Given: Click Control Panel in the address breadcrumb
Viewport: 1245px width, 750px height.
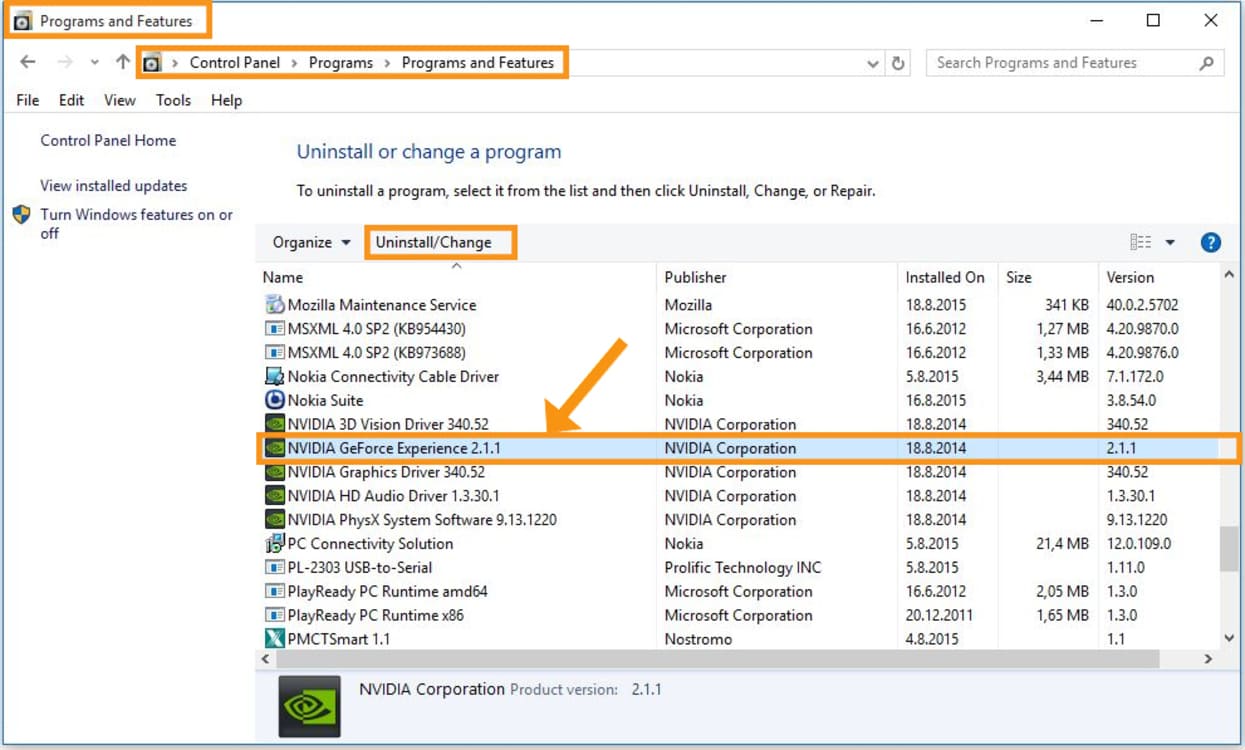Looking at the screenshot, I should point(235,62).
